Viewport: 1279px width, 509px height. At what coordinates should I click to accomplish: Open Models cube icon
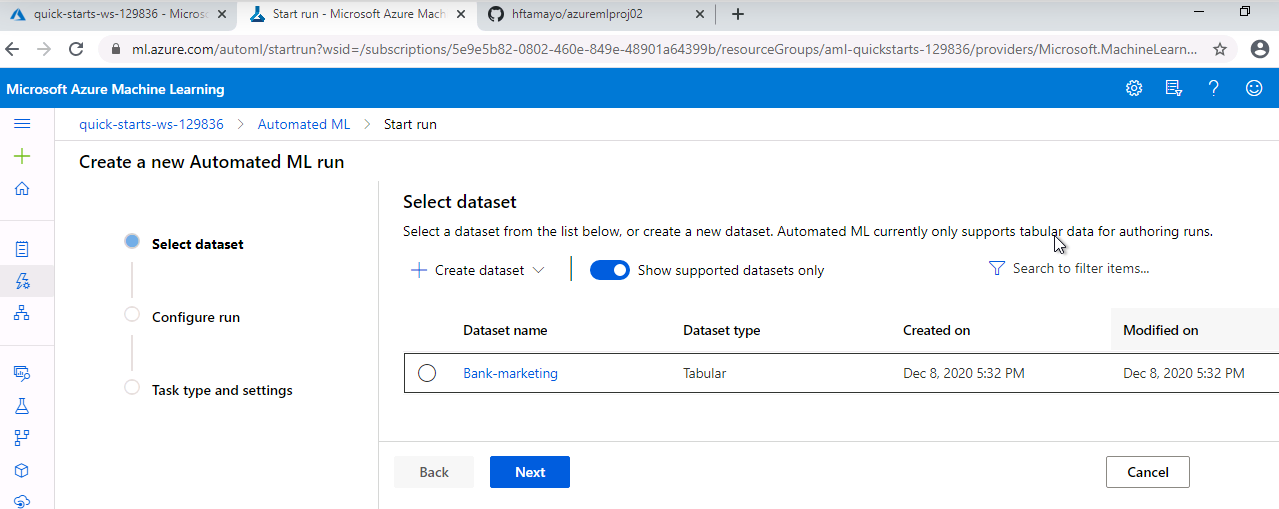tap(22, 470)
